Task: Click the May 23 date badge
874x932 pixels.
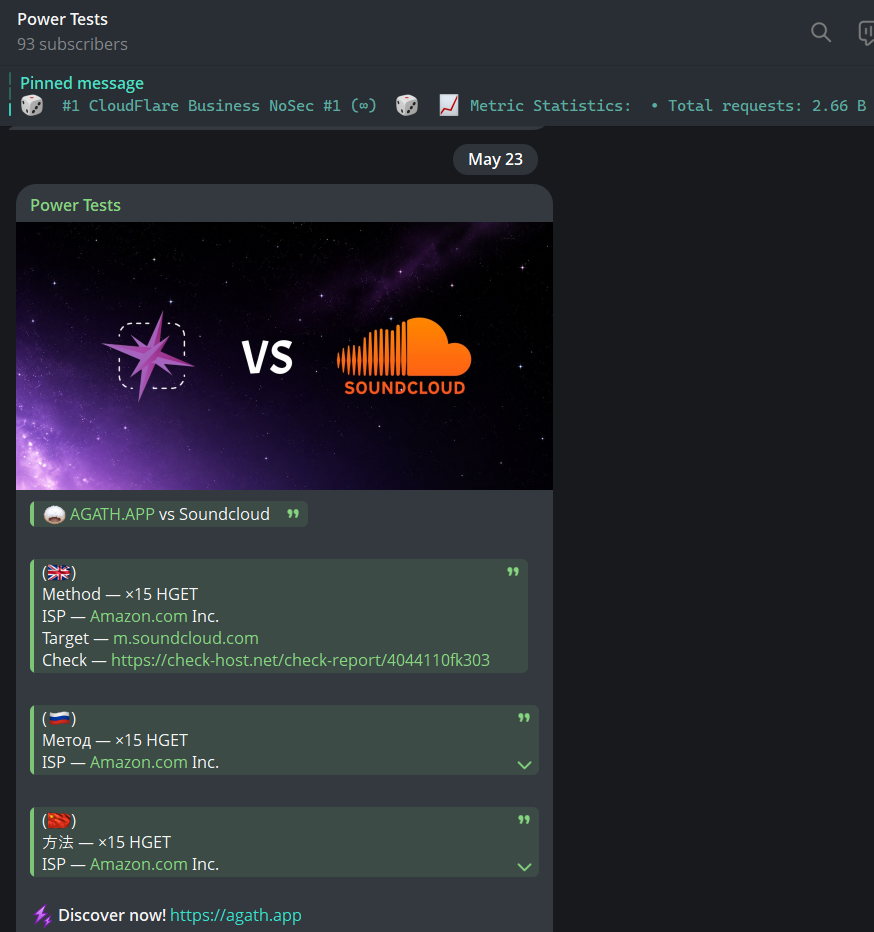Action: point(495,159)
